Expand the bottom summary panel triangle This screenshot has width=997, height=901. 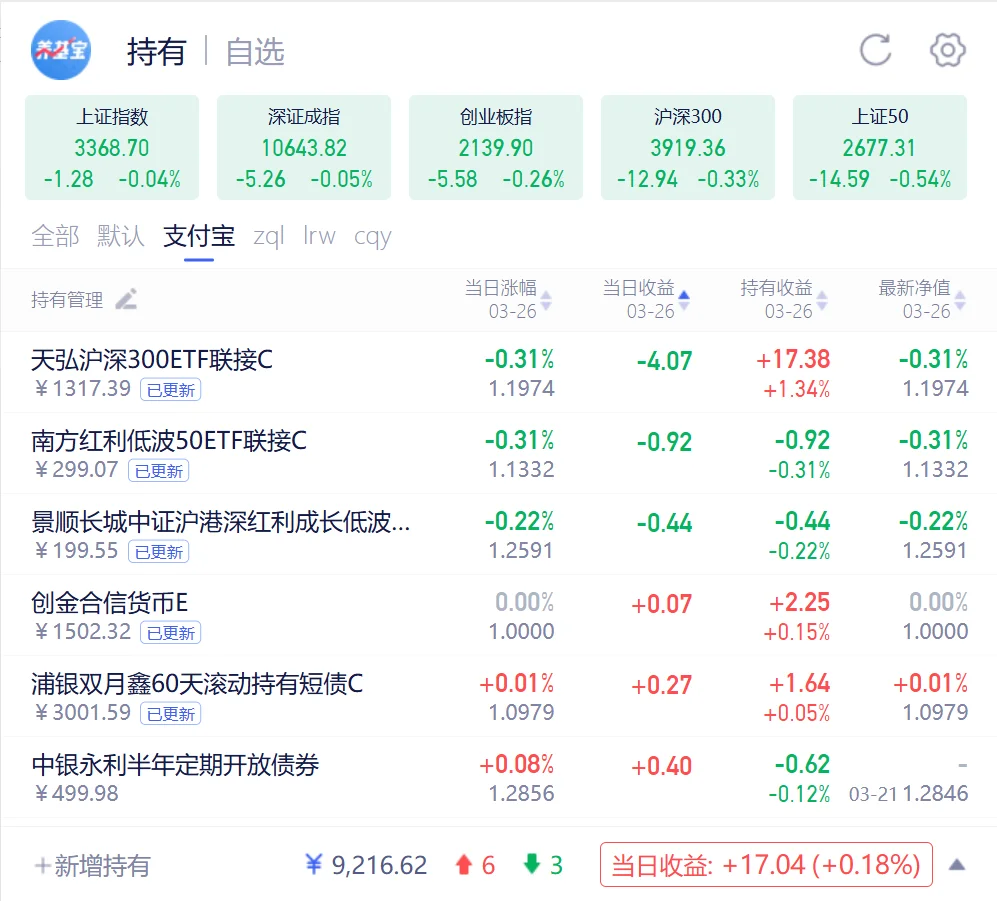point(957,865)
